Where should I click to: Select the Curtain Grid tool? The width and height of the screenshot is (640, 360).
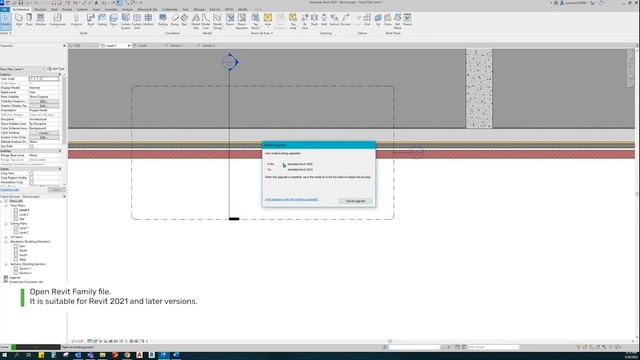(x=137, y=21)
